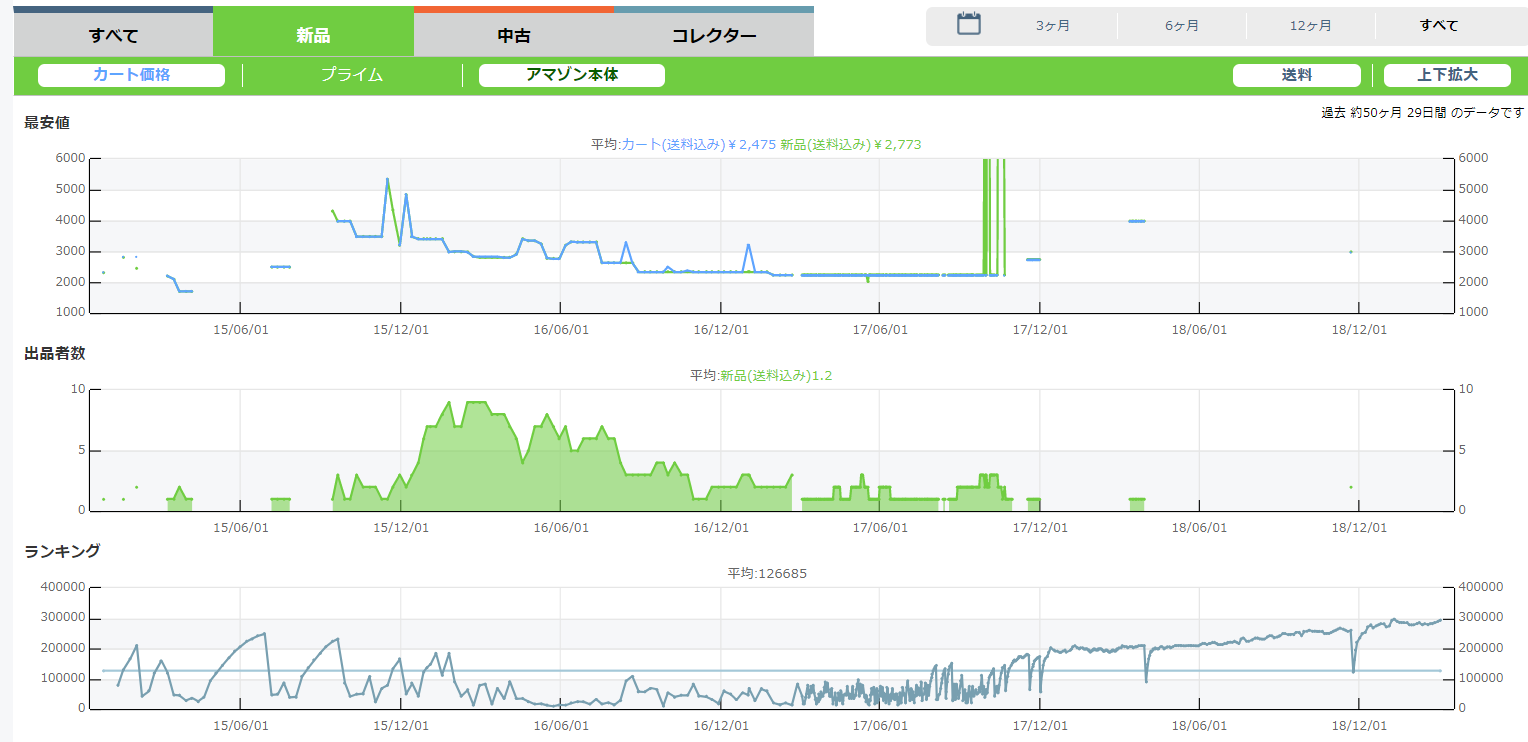The width and height of the screenshot is (1528, 742).
Task: Toggle 送料 shipping inclusion
Action: (x=1296, y=75)
